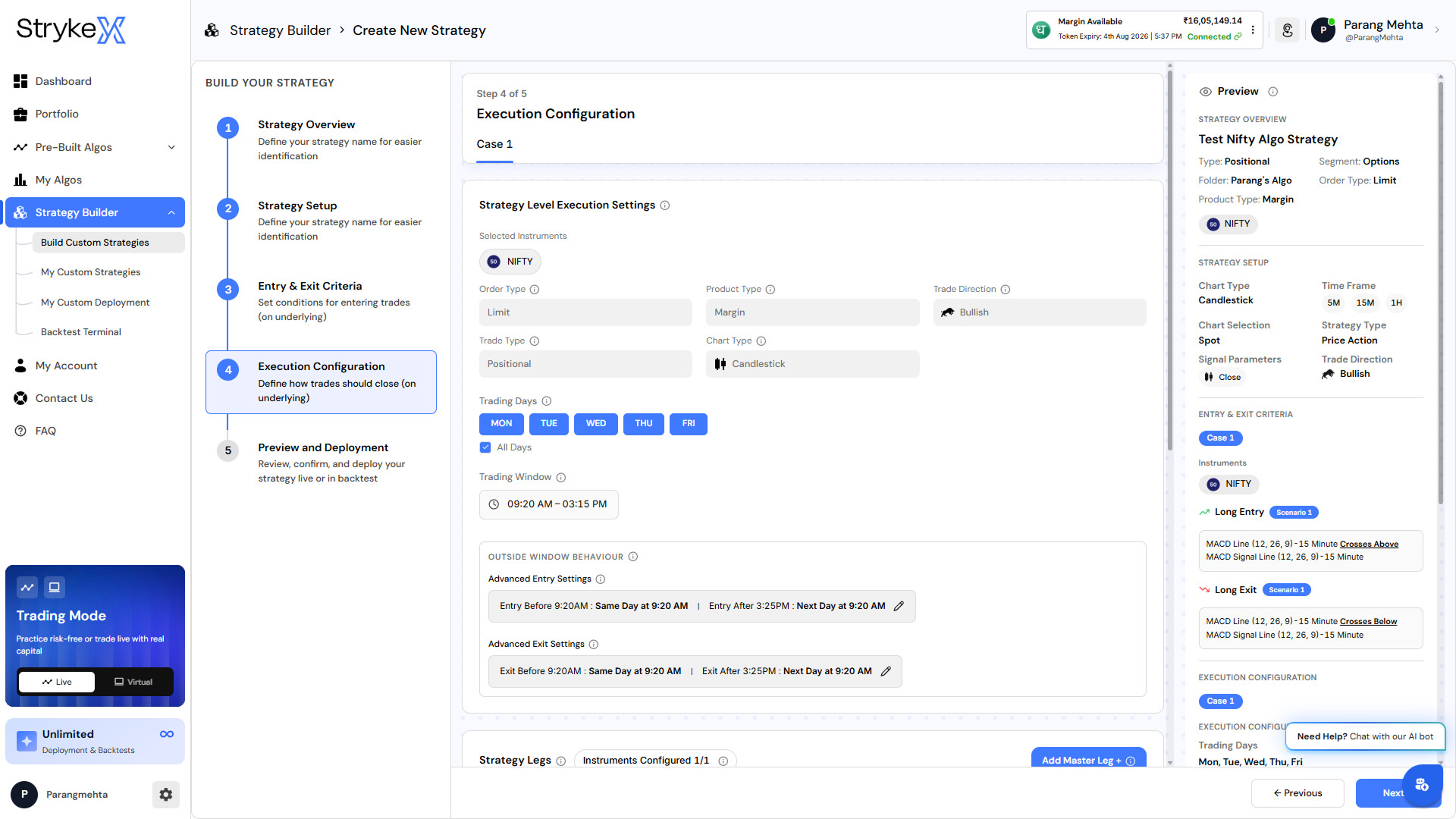The image size is (1456, 819).
Task: Show Instruments Configured 1/1 info icon
Action: tap(723, 761)
